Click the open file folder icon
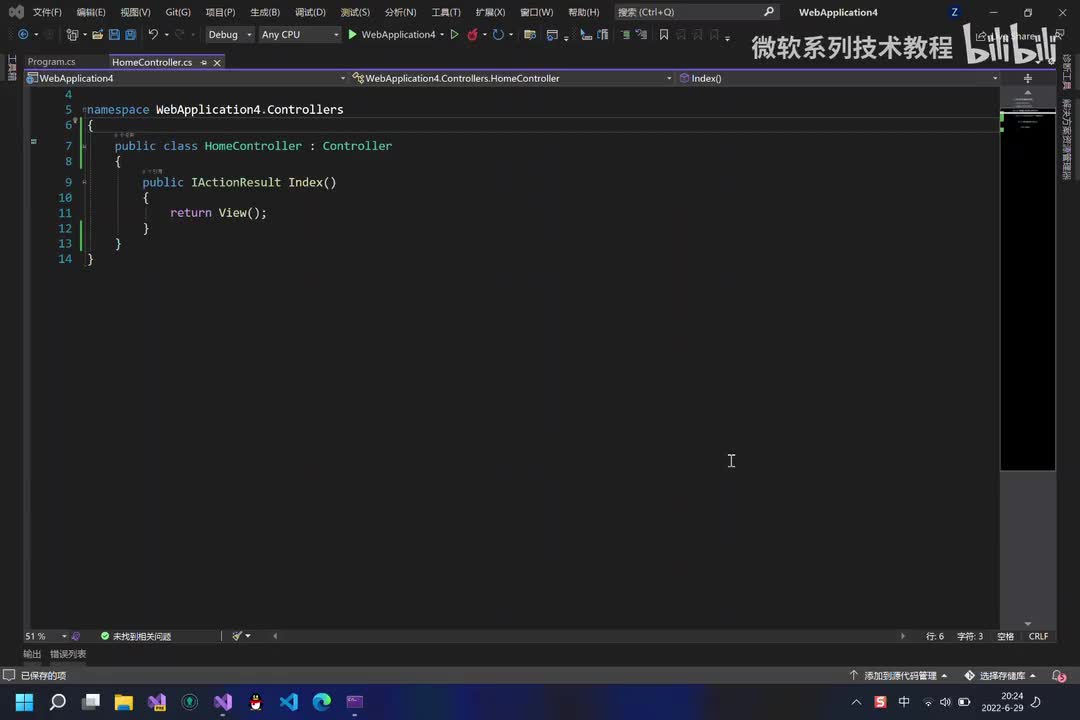The image size is (1080, 720). pos(98,34)
